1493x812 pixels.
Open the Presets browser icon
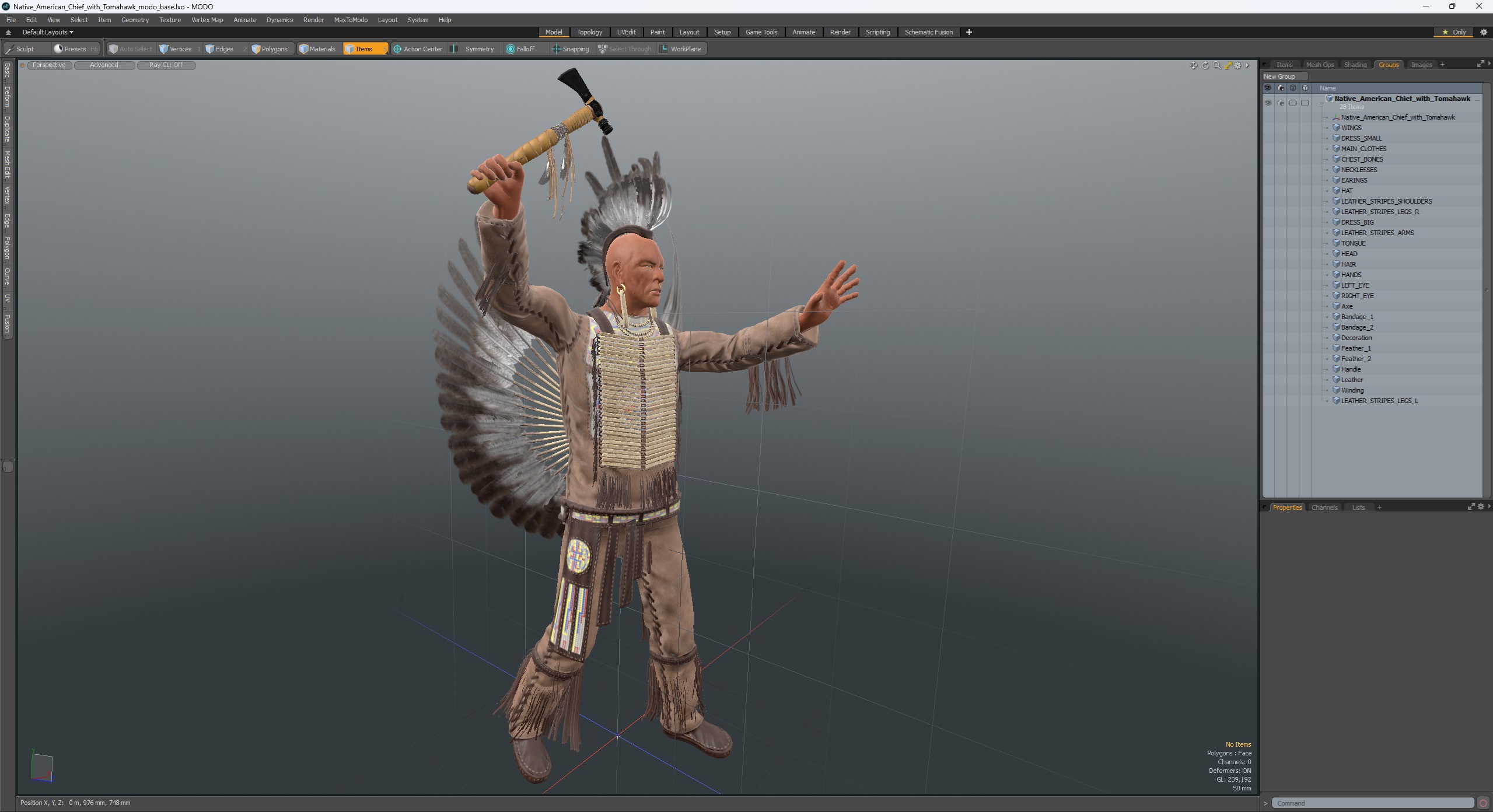click(x=58, y=49)
